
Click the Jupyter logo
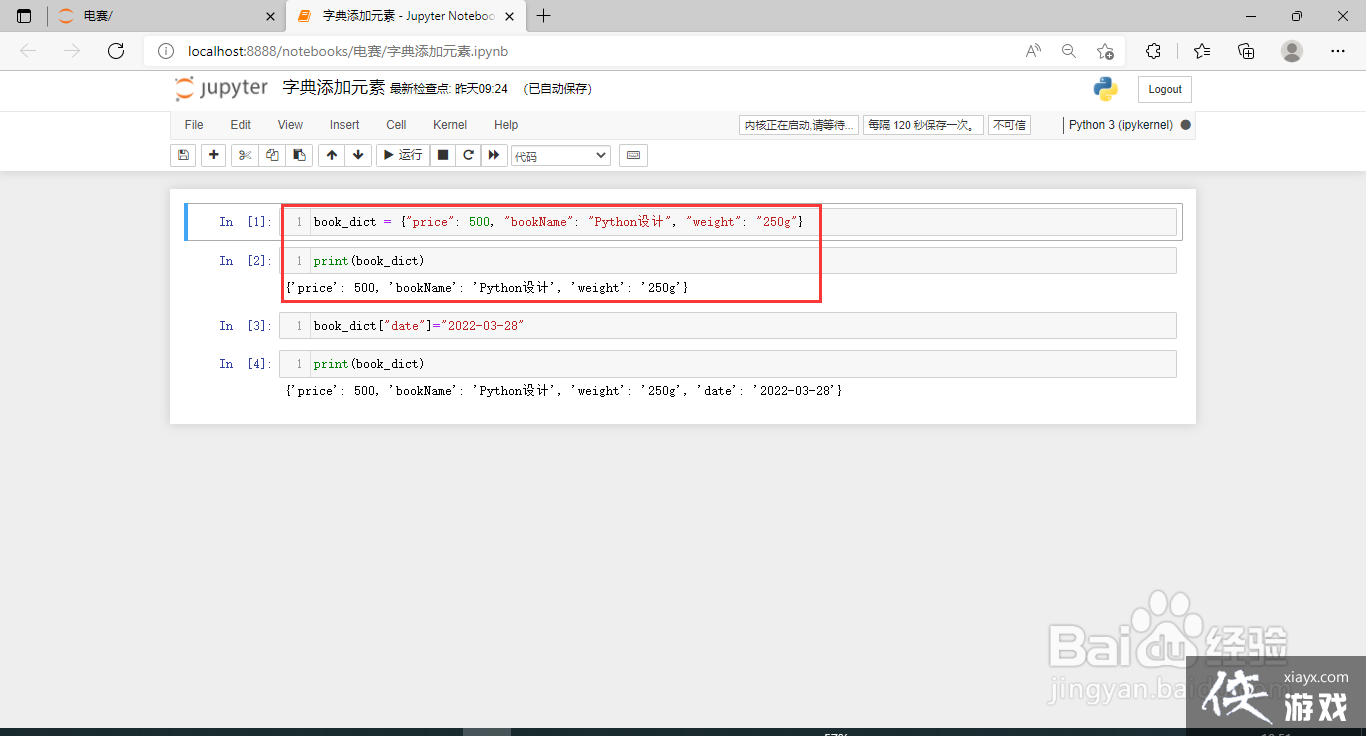click(x=221, y=88)
